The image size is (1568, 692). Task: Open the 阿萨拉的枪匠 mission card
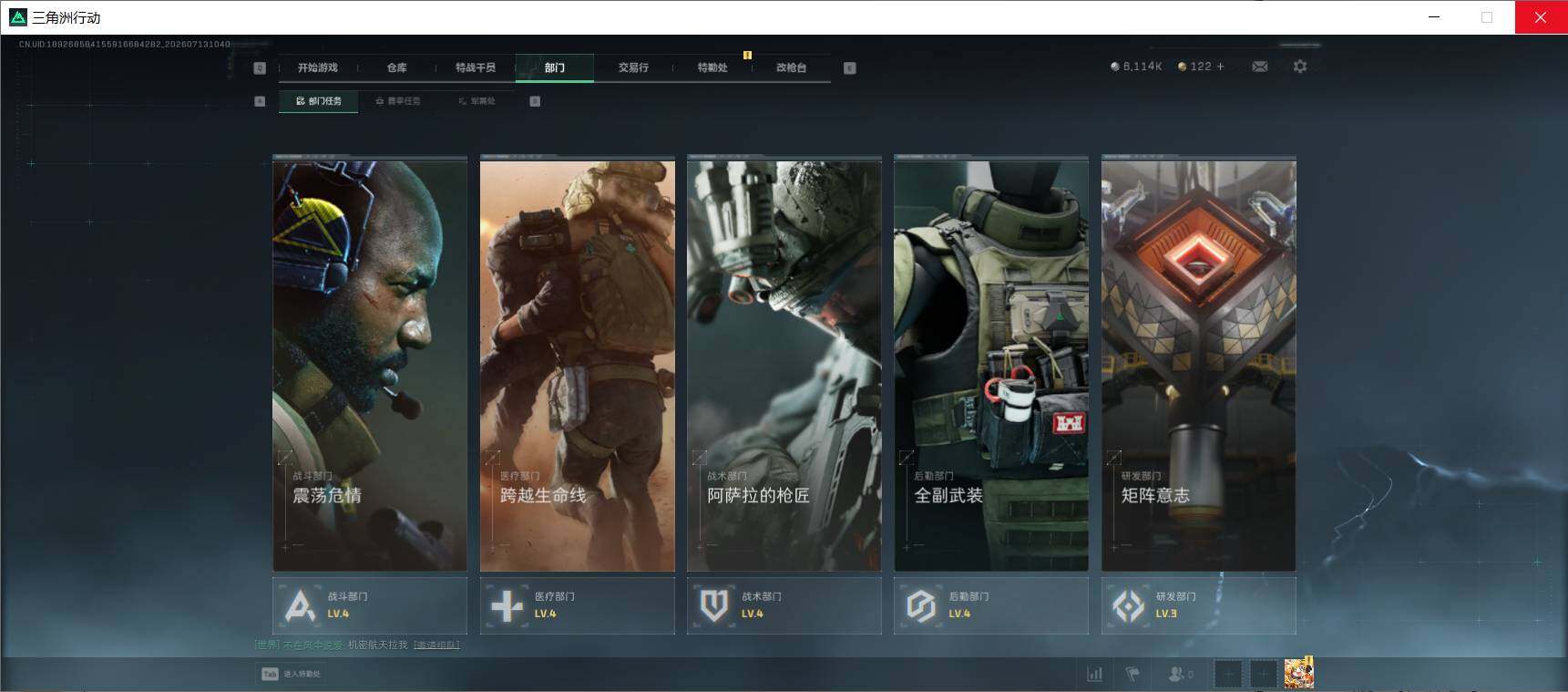pos(784,365)
